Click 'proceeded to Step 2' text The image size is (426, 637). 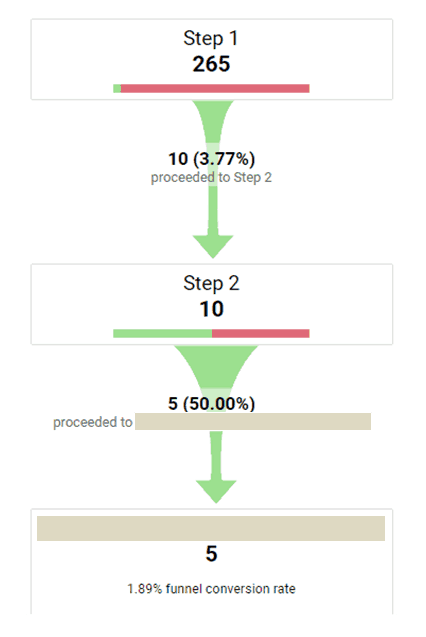coord(211,178)
